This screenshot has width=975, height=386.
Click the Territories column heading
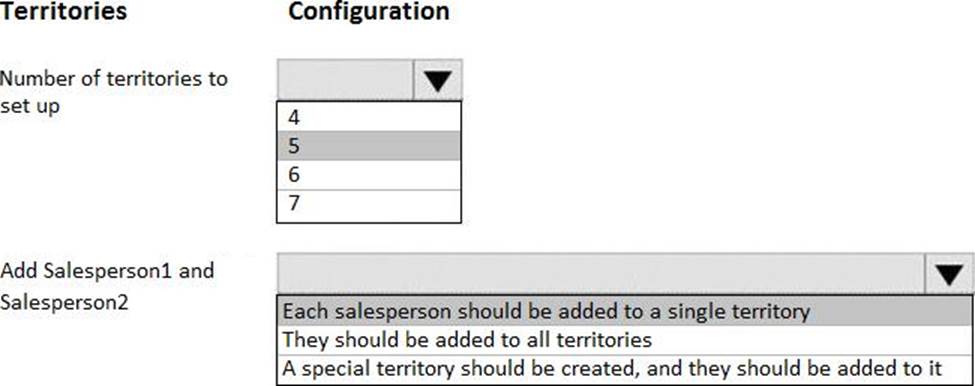pos(63,11)
